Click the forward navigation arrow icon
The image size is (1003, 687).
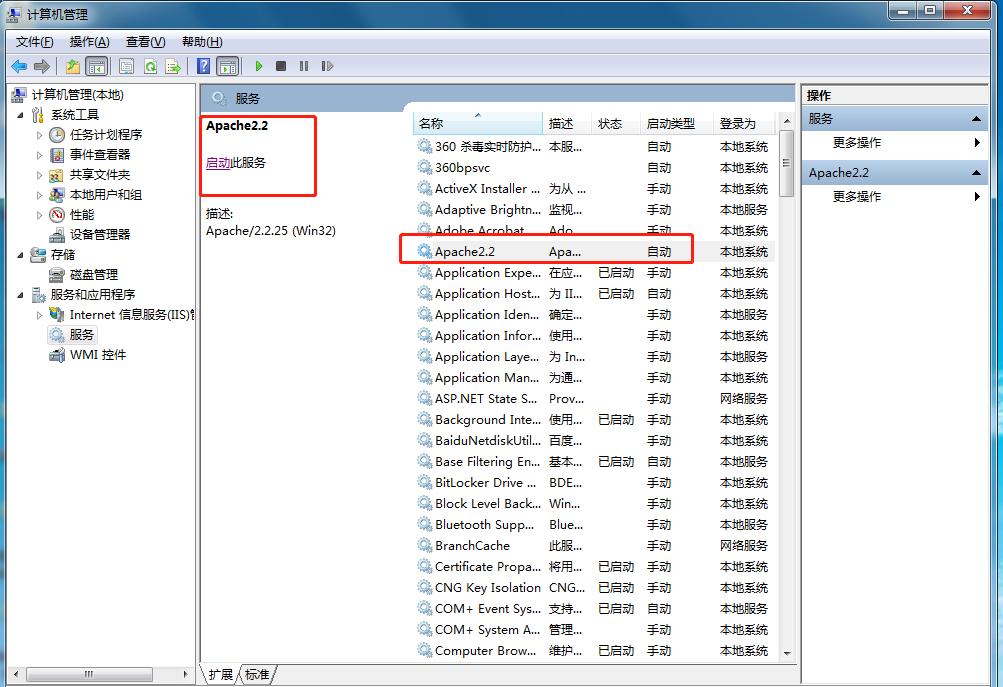pyautogui.click(x=43, y=66)
